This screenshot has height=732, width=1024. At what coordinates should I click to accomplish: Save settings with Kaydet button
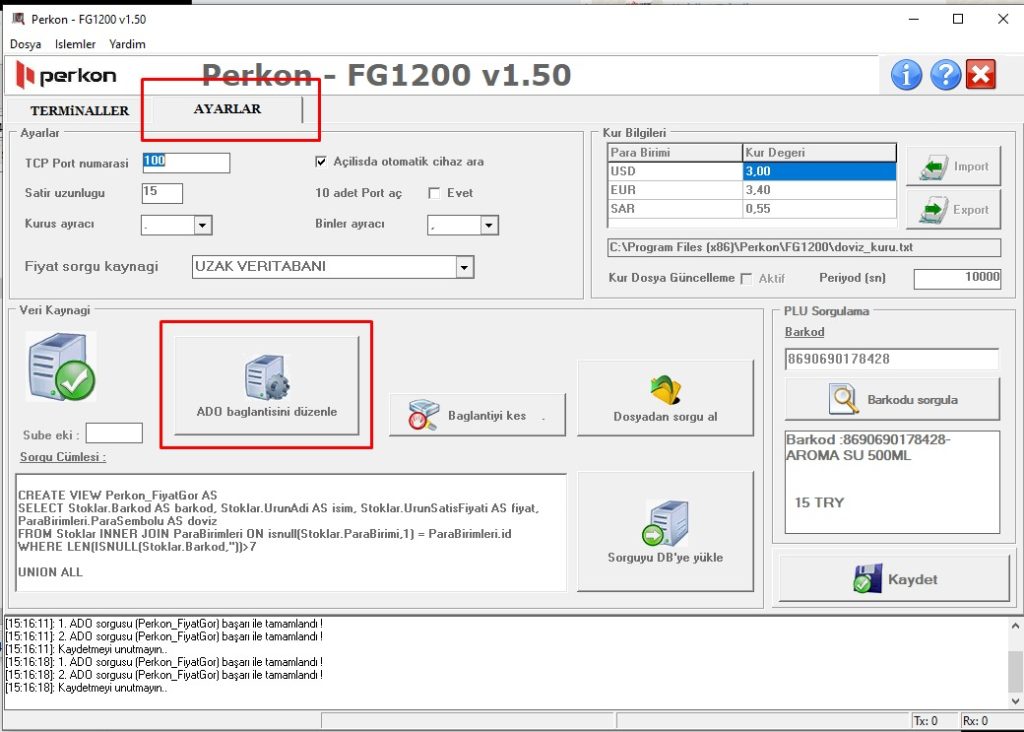(x=894, y=579)
